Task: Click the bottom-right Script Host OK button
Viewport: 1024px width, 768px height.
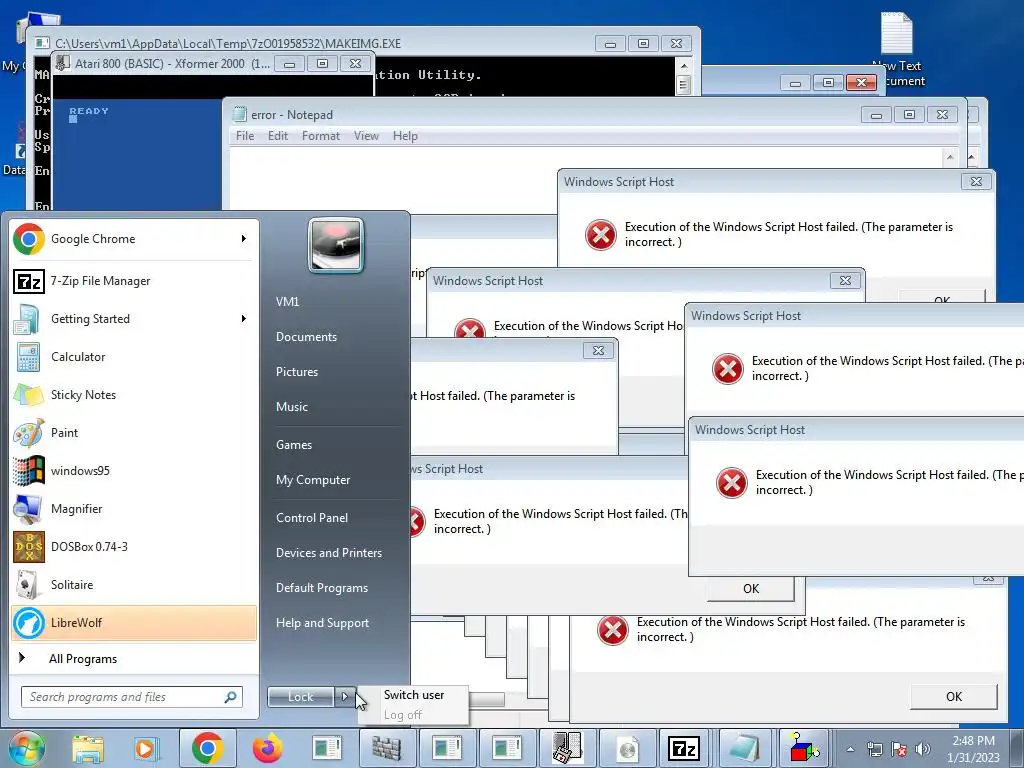Action: 954,697
